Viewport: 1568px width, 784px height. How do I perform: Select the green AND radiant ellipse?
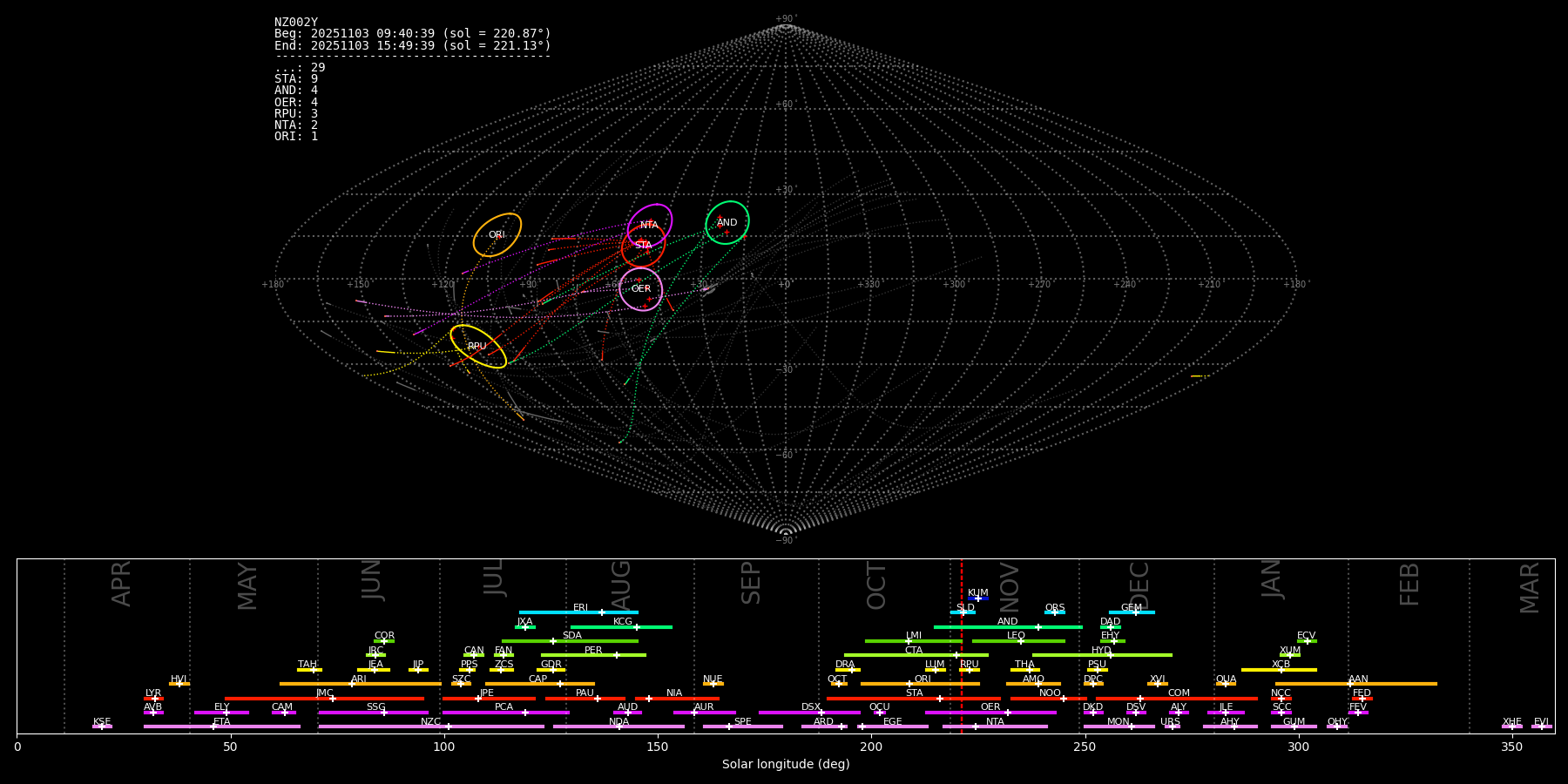pos(727,223)
